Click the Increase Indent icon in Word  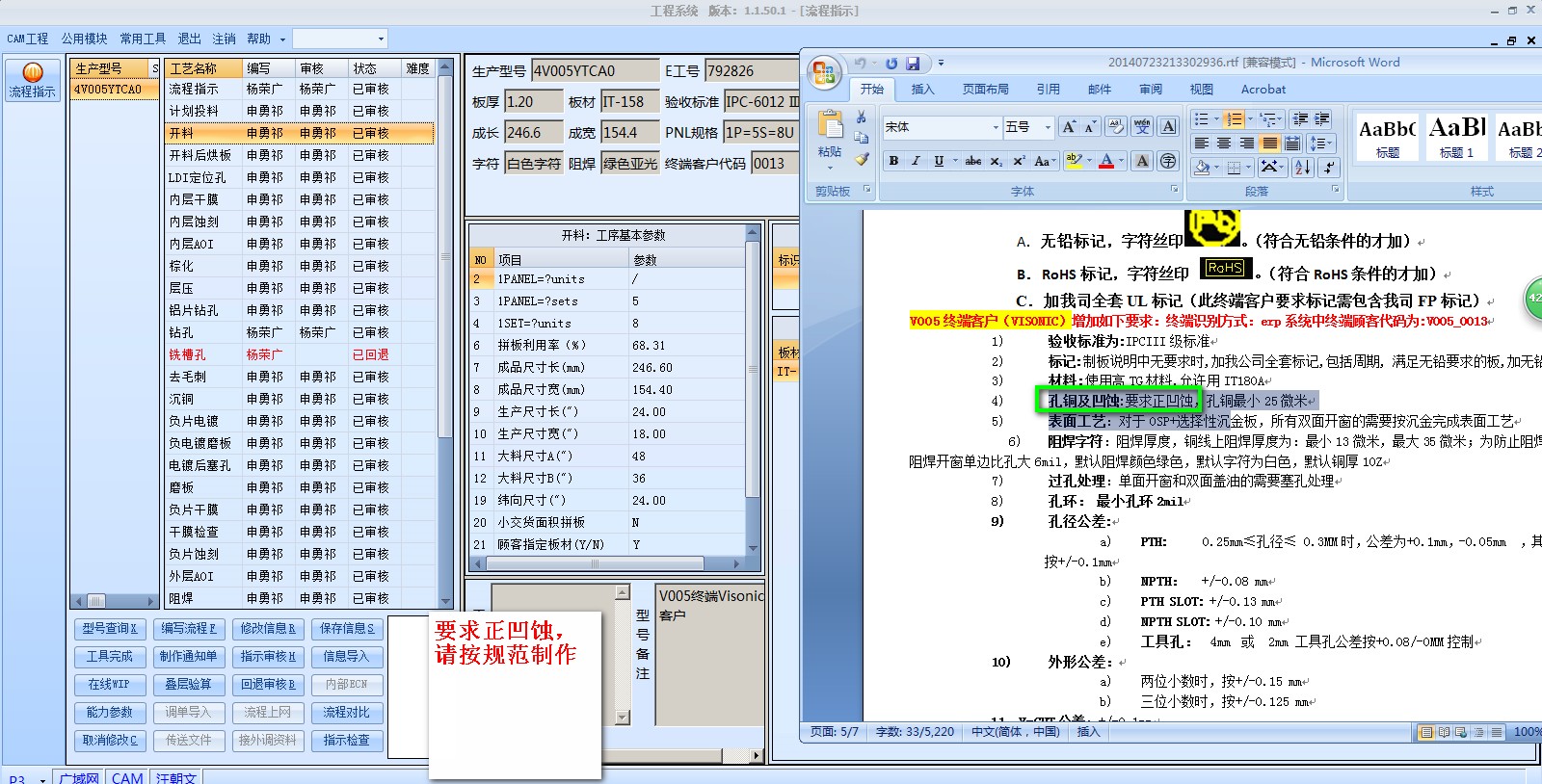(x=1321, y=118)
